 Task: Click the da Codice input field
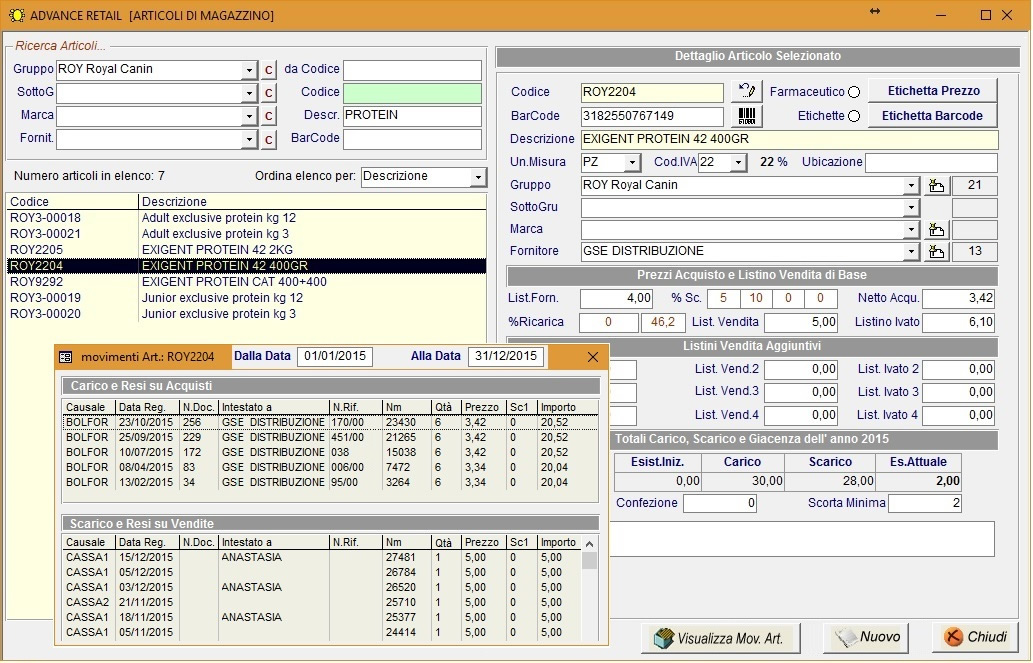pos(412,70)
